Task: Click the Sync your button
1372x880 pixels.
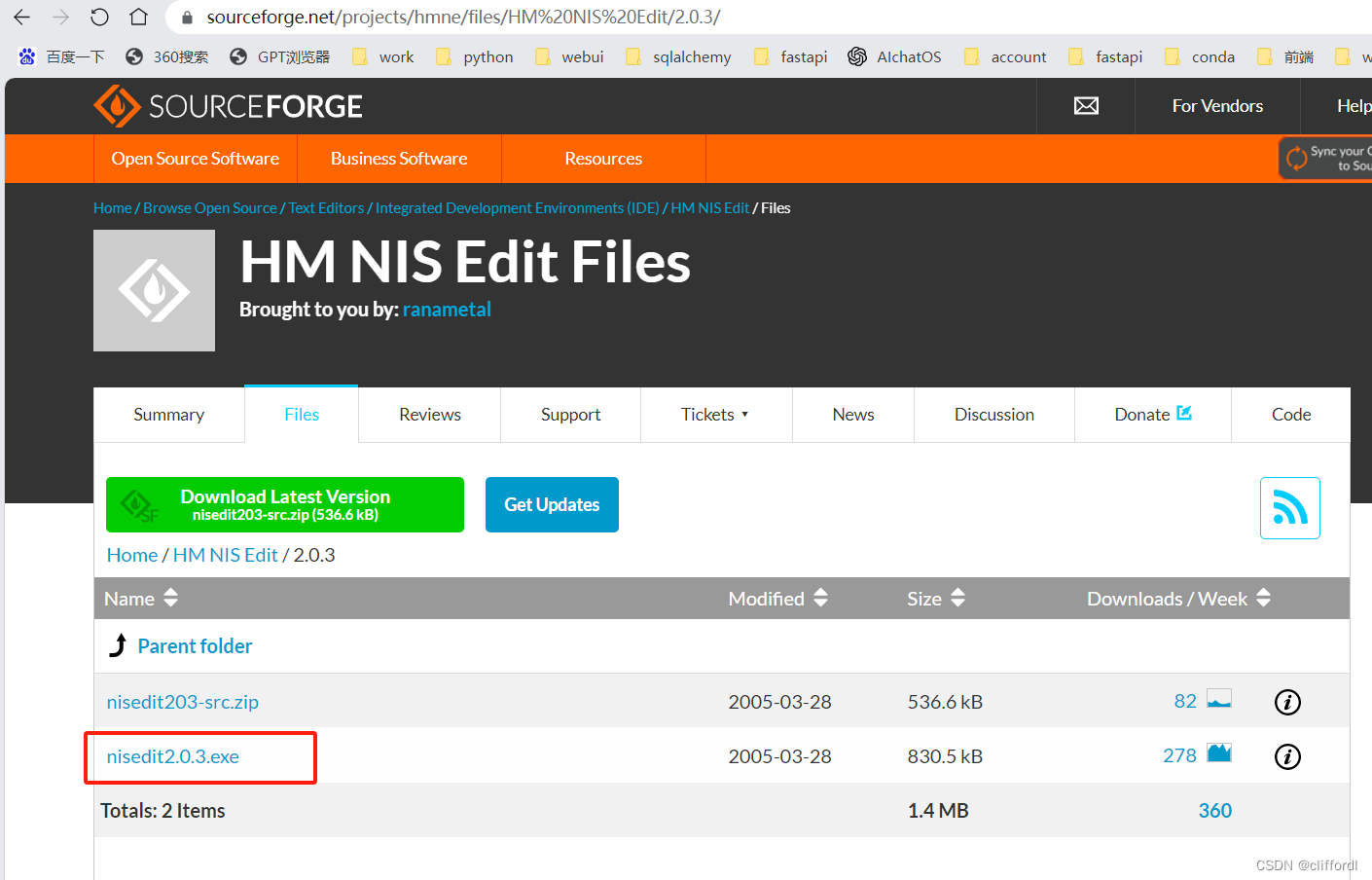Action: tap(1326, 158)
